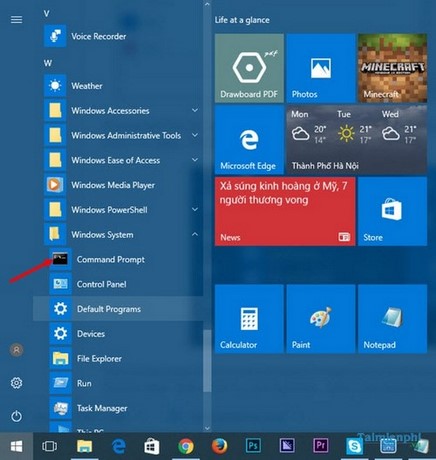Open File Explorer on the taskbar
The width and height of the screenshot is (436, 460).
coord(84,446)
